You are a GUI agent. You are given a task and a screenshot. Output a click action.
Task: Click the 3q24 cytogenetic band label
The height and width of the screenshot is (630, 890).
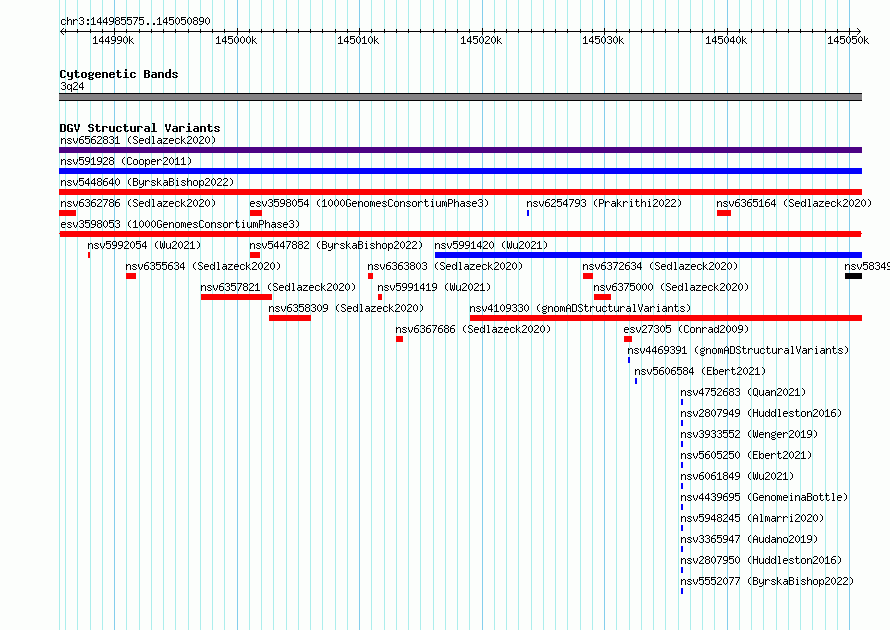72,86
